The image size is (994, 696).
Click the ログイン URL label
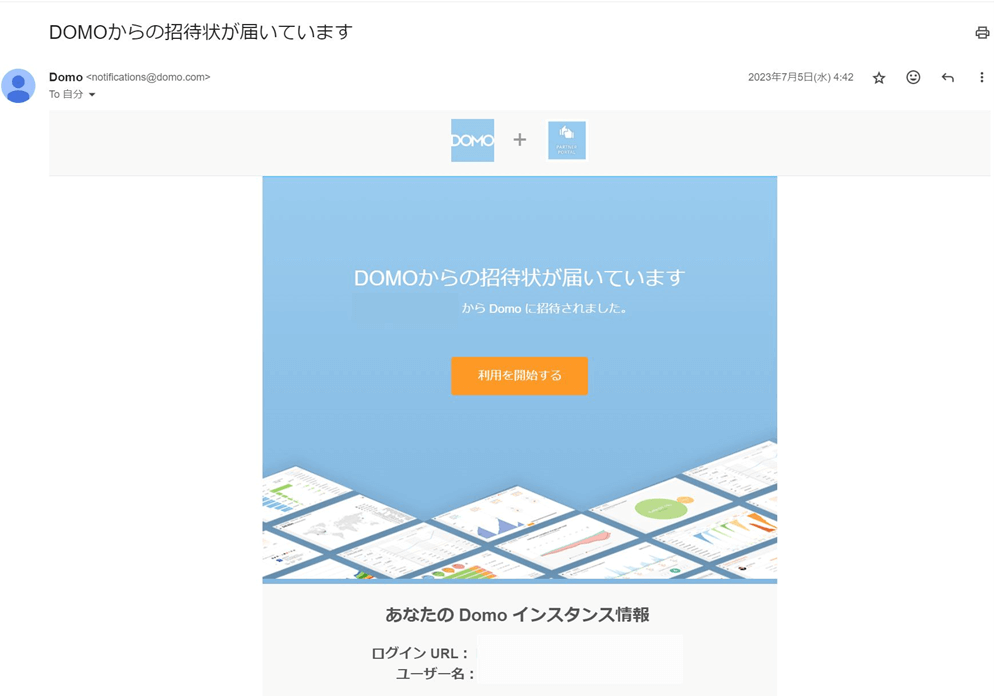click(419, 654)
